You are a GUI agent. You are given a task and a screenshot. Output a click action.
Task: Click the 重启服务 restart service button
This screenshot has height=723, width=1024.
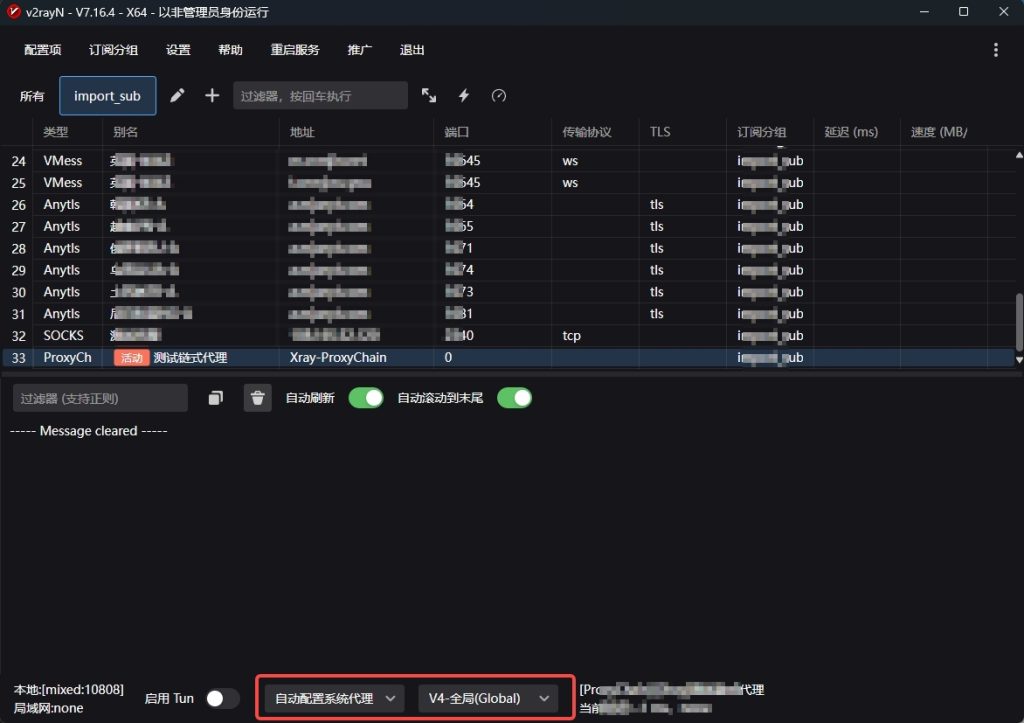295,50
